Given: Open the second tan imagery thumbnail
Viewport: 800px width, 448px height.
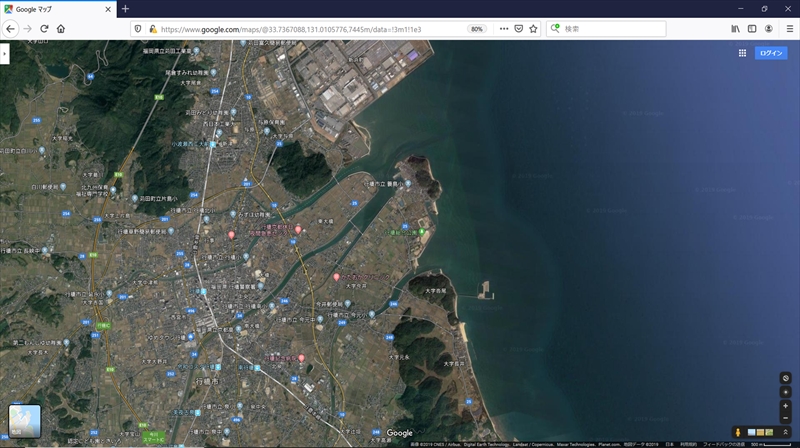Looking at the screenshot, I should pyautogui.click(x=760, y=432).
